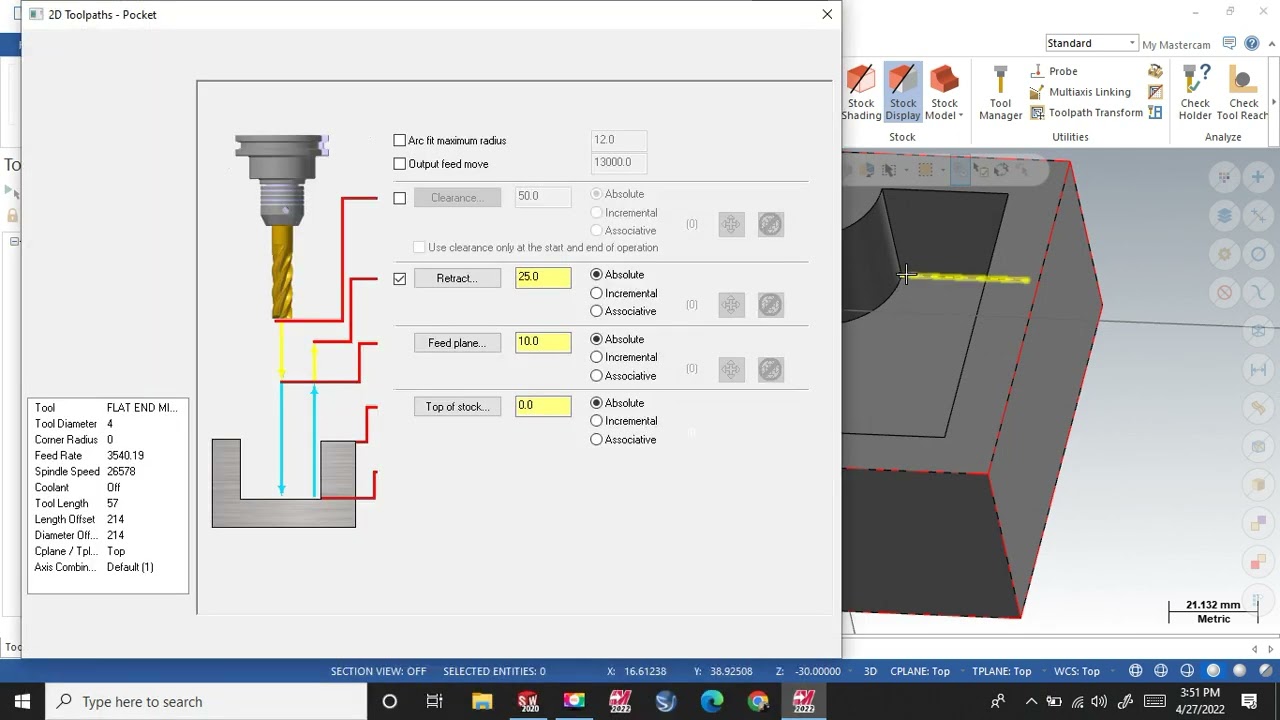Click the circle arc quick mask icon

pos(1258,254)
